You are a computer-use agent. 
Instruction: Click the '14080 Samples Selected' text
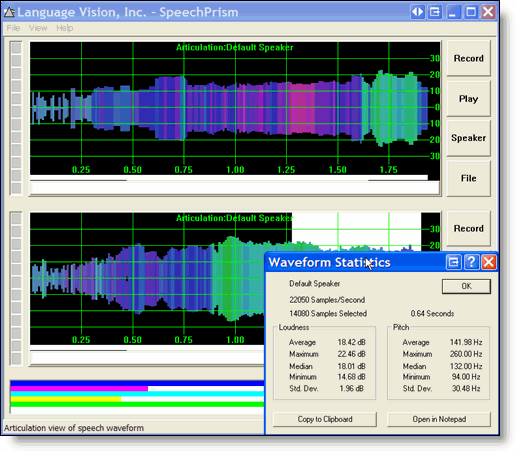(328, 314)
